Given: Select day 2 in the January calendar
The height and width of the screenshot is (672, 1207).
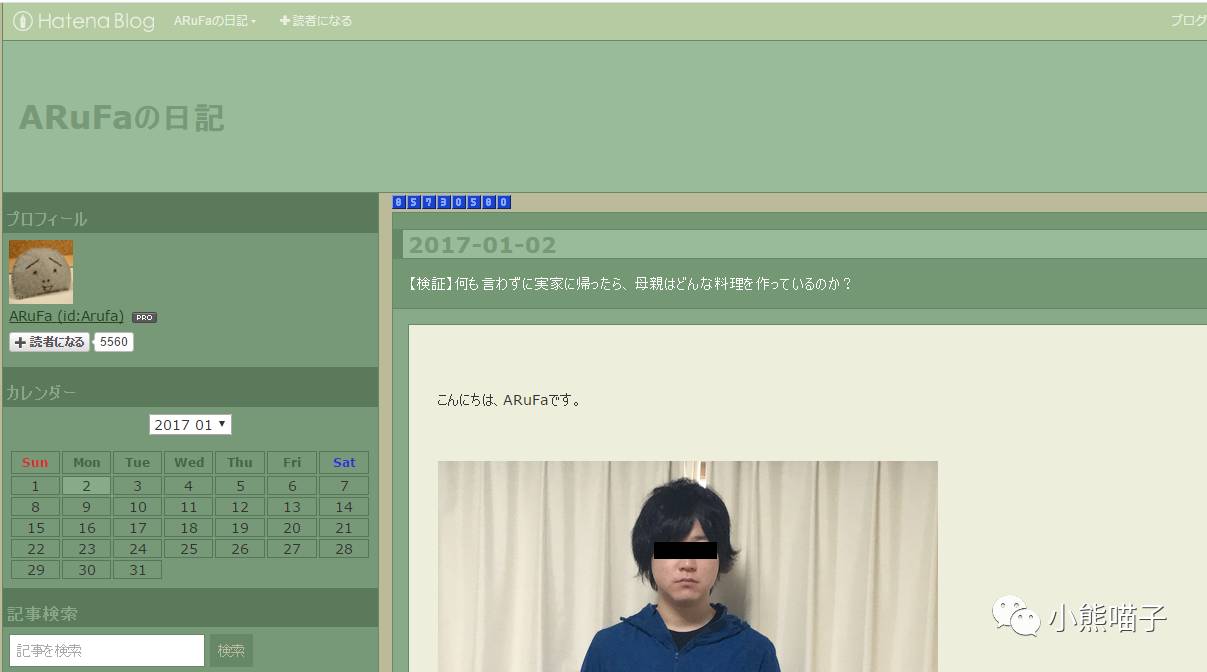Looking at the screenshot, I should 86,485.
